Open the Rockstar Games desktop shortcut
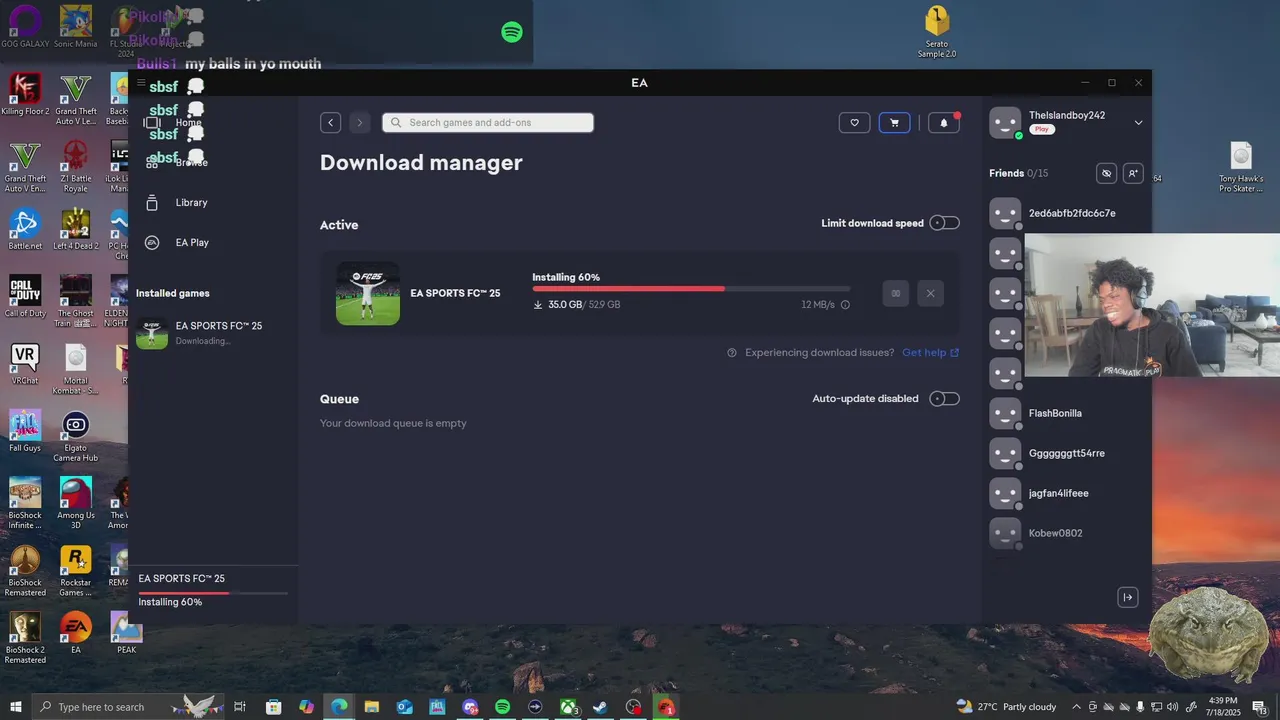This screenshot has width=1280, height=720. [76, 571]
